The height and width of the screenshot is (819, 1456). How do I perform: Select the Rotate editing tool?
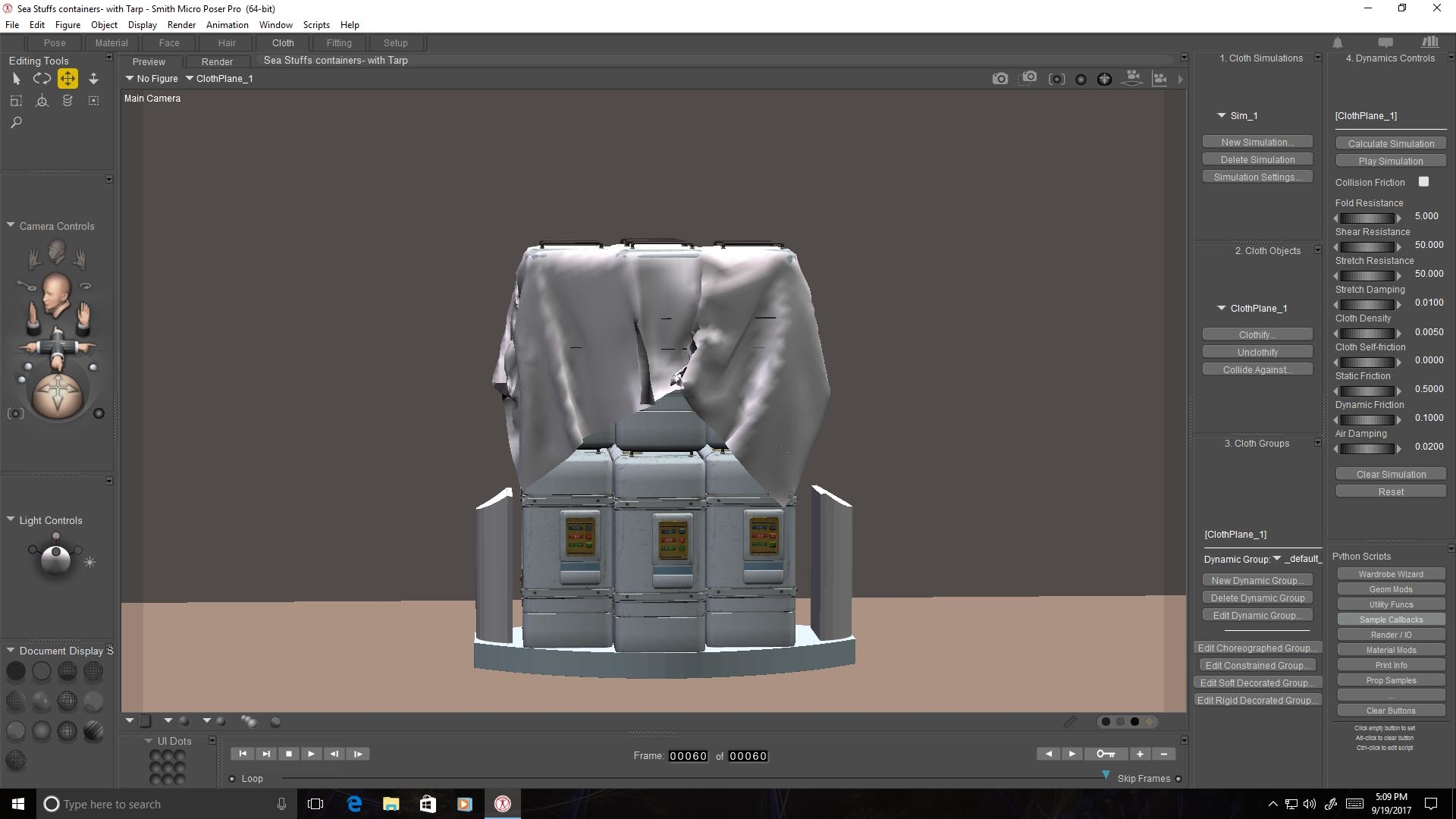(x=42, y=78)
